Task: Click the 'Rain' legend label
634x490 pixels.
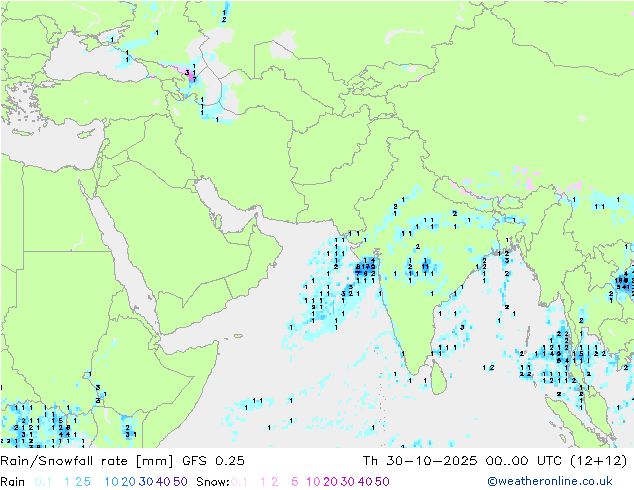Action: click(x=13, y=482)
